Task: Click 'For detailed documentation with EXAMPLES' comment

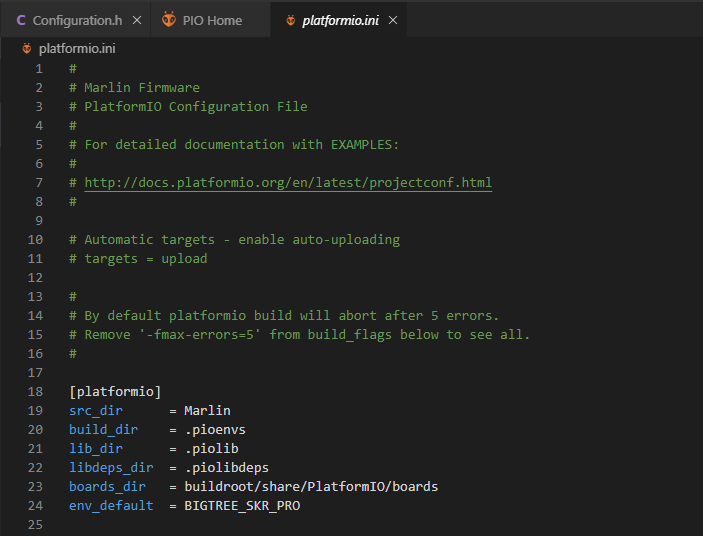Action: pos(241,145)
